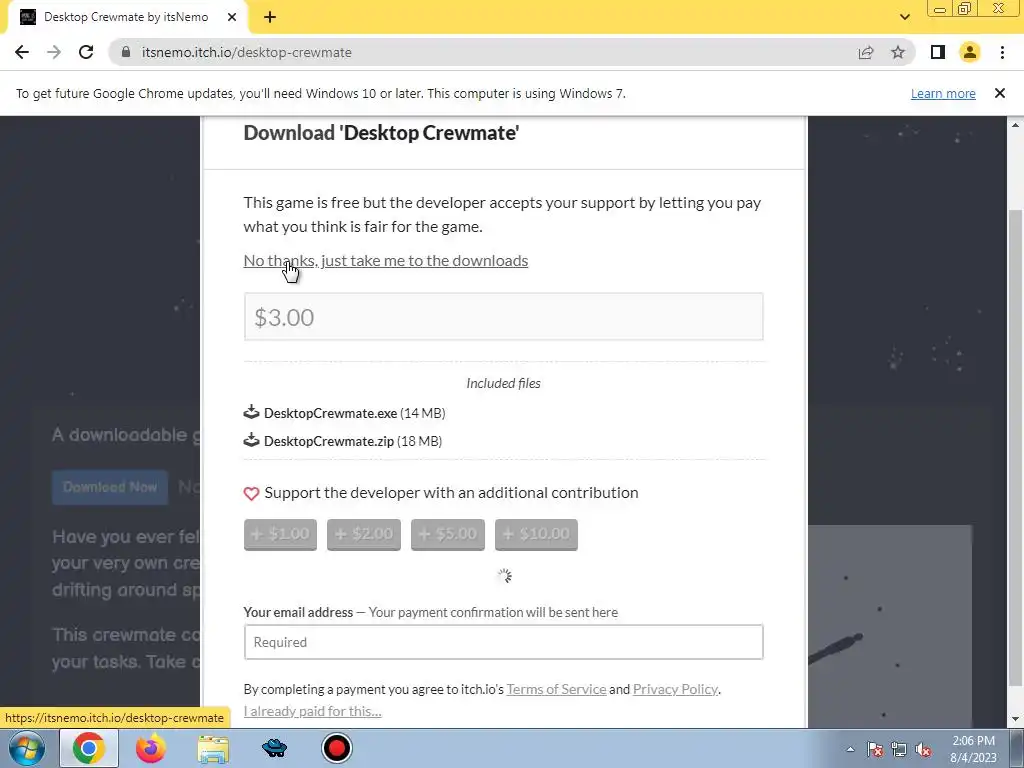Screen dimensions: 1024x768
Task: Click the address bar URL
Action: pyautogui.click(x=247, y=52)
